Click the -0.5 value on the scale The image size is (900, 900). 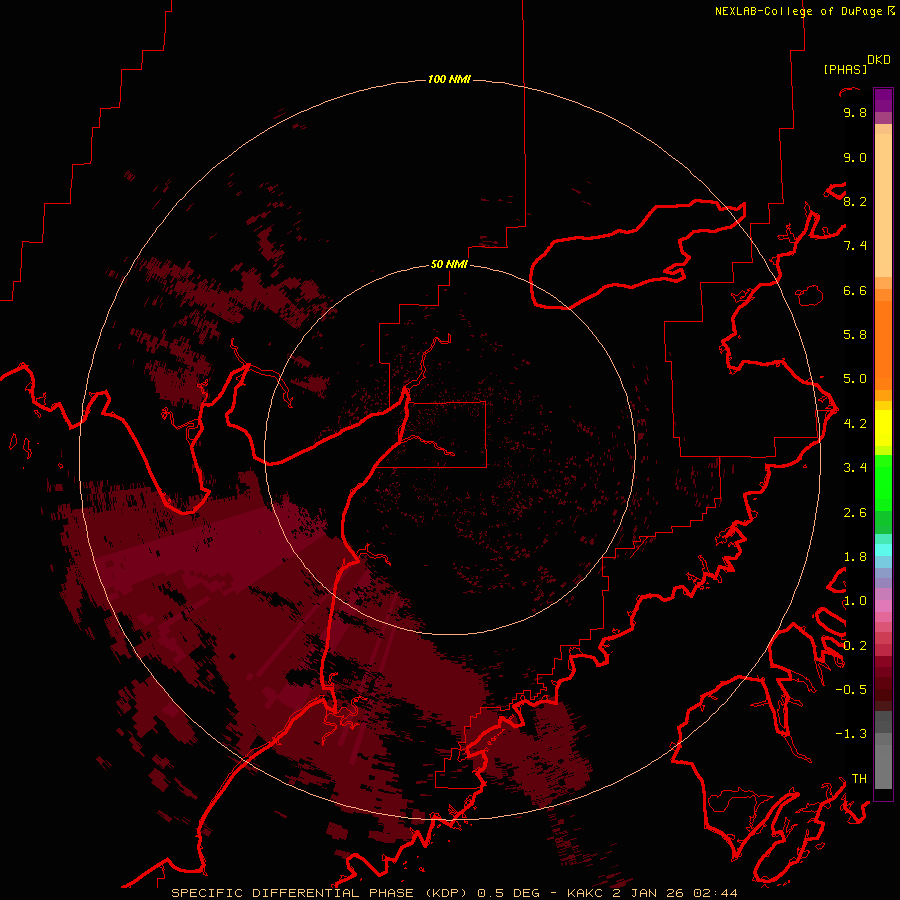coord(851,689)
